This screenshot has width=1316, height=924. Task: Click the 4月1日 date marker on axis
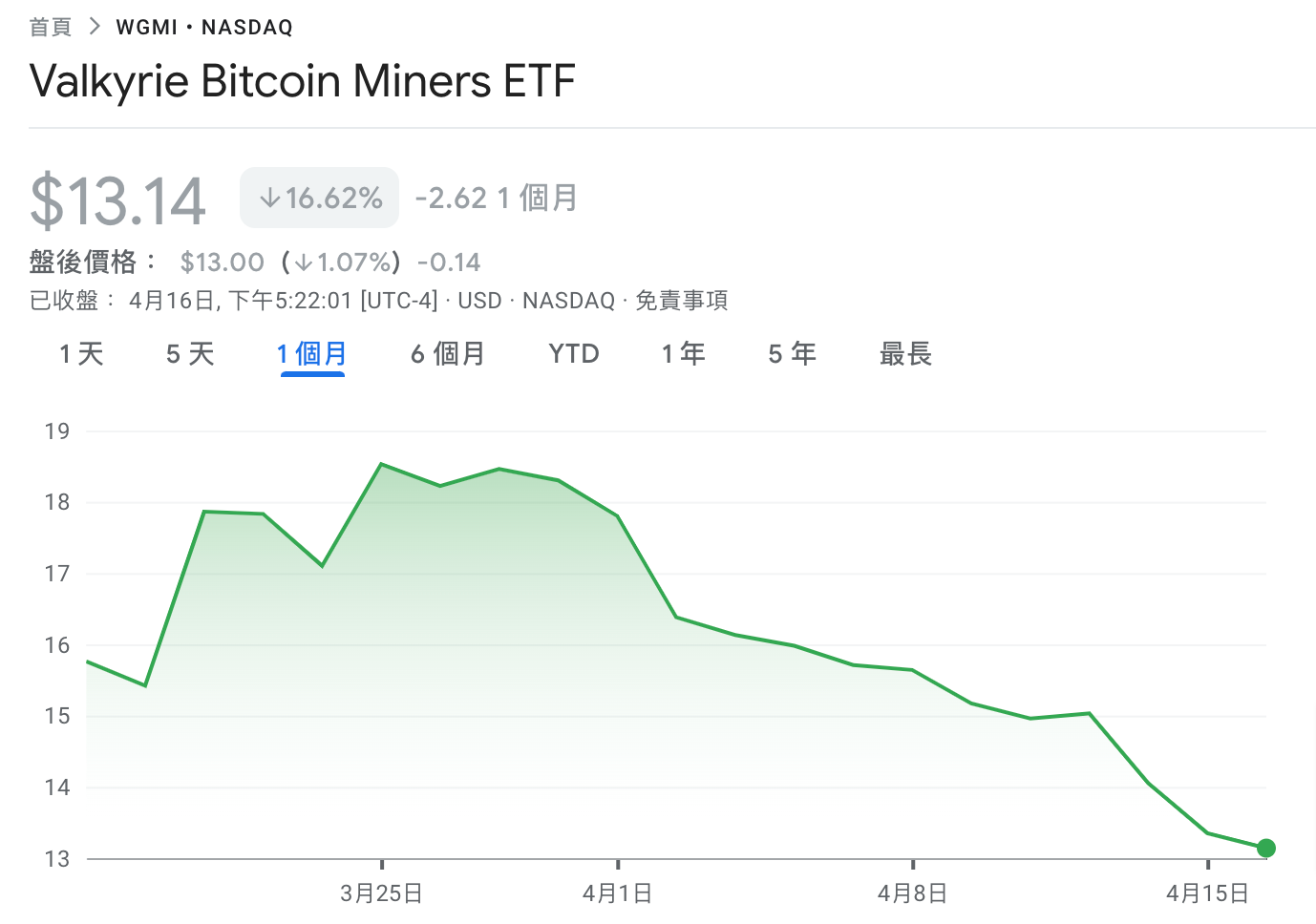pyautogui.click(x=618, y=893)
